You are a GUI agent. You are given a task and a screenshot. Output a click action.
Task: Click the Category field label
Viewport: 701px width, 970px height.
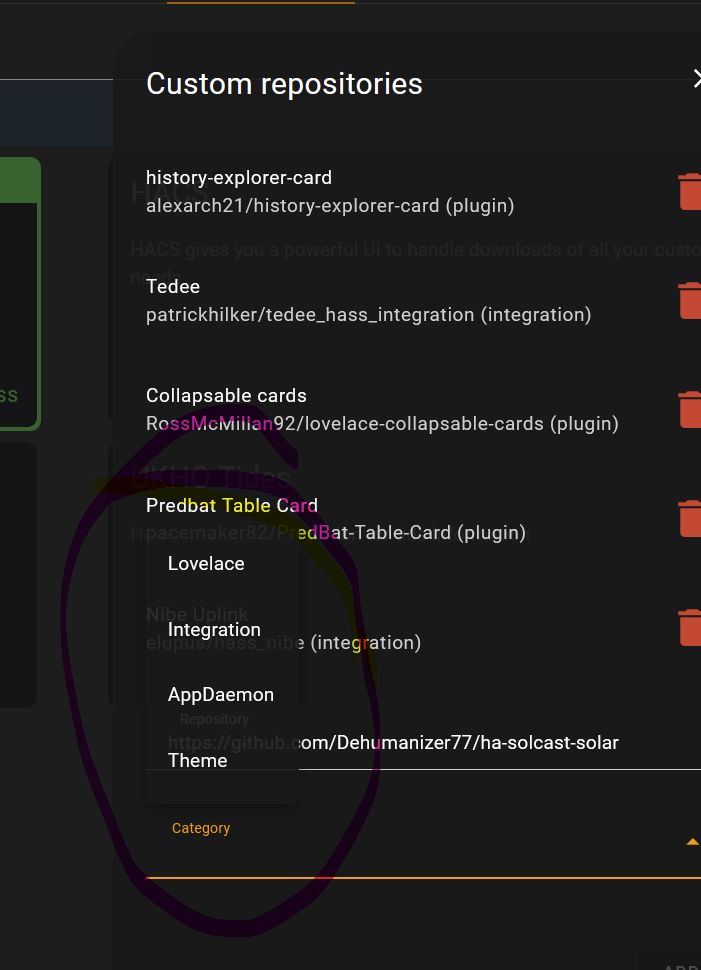coord(200,828)
